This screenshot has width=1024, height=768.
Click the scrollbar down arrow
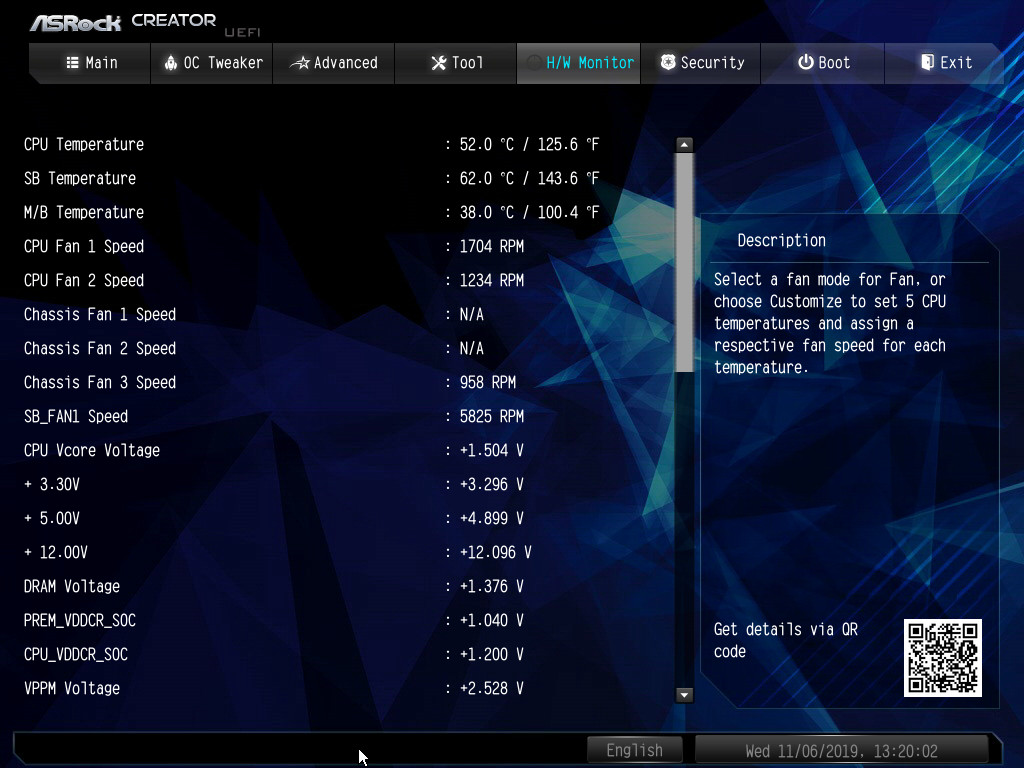point(685,694)
